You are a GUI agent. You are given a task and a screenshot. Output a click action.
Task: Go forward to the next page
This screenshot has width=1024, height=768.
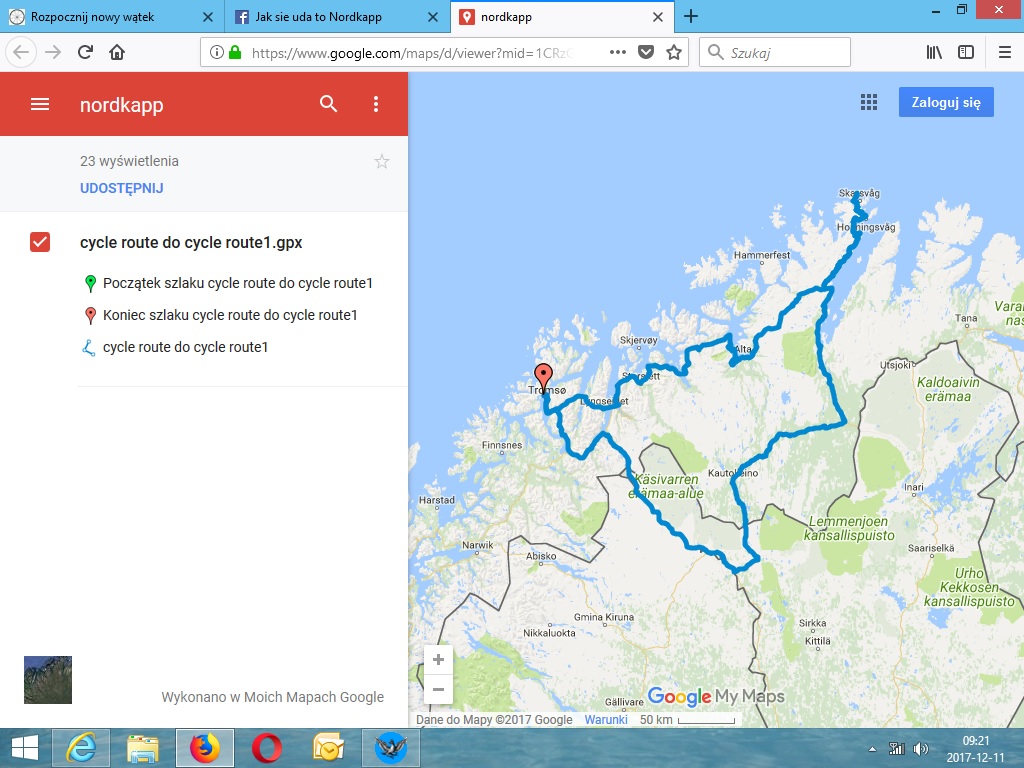(53, 52)
